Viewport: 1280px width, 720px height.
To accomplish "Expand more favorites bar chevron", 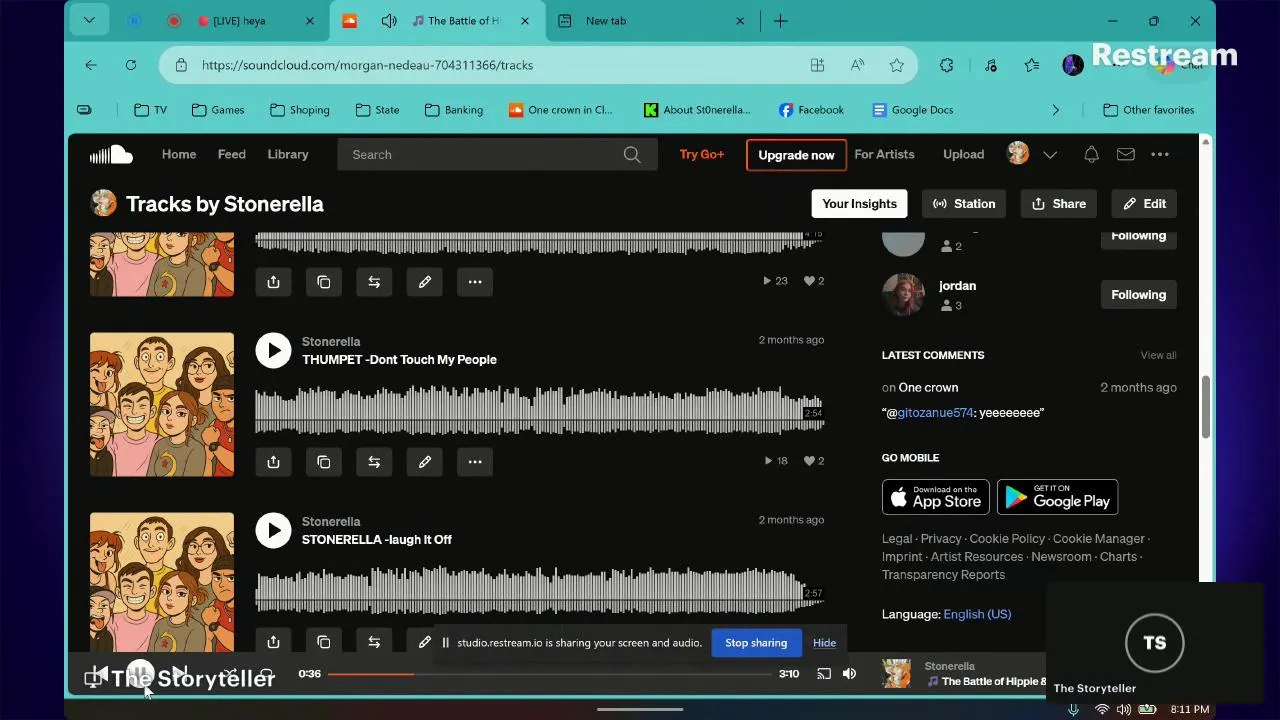I will 1055,110.
